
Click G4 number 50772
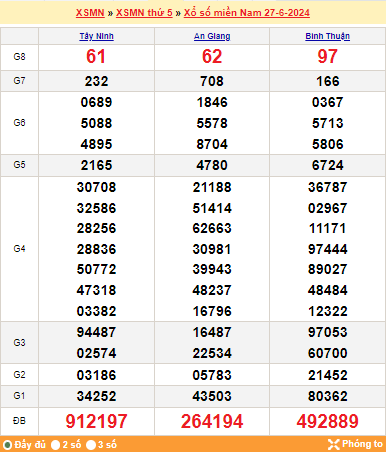(96, 269)
